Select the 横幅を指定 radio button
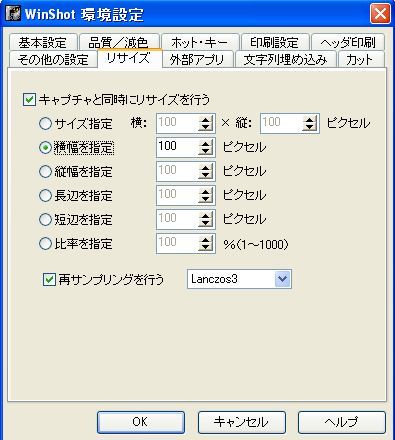 coord(45,147)
